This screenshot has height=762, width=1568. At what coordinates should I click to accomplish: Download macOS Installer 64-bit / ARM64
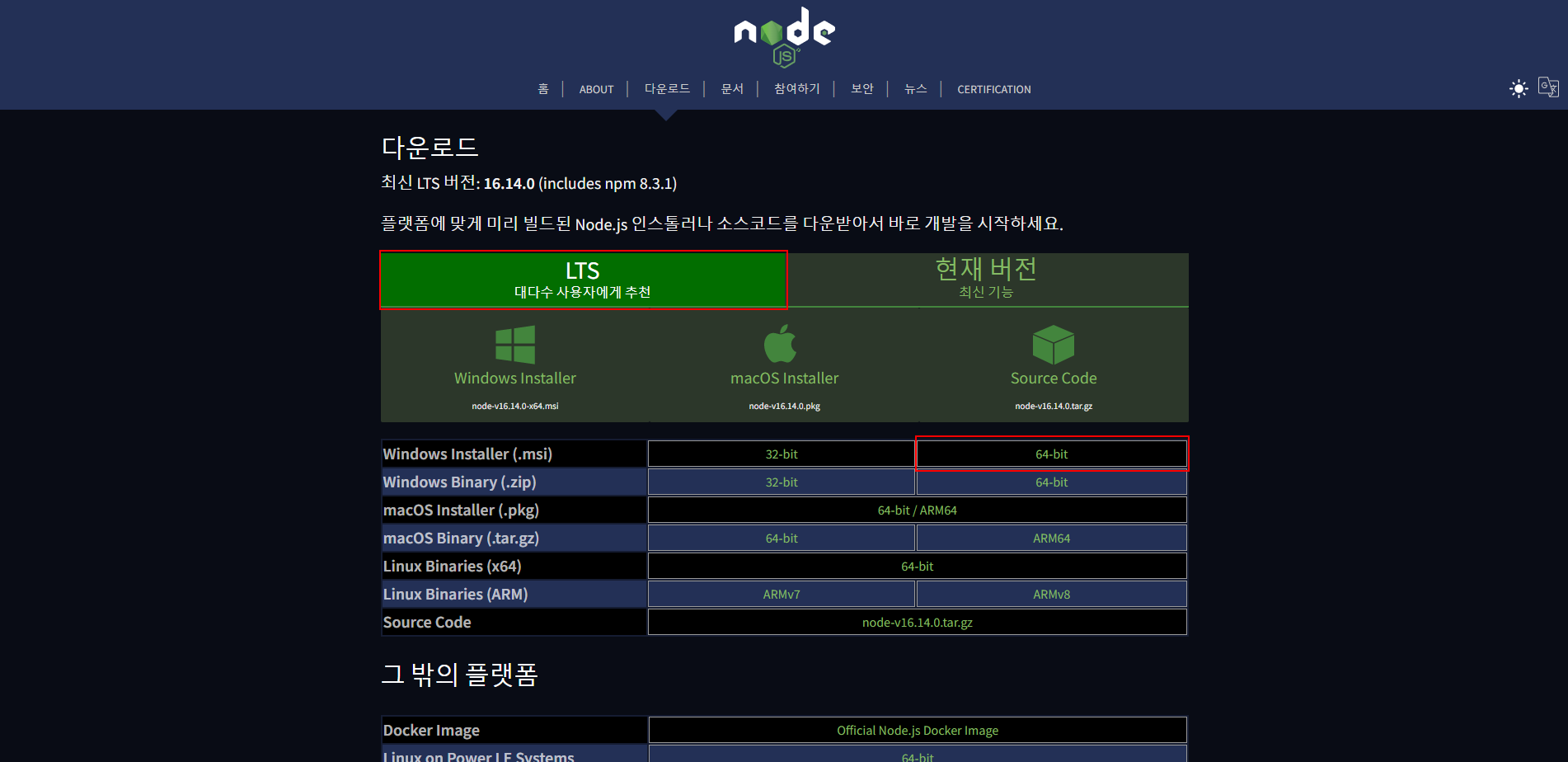[918, 510]
